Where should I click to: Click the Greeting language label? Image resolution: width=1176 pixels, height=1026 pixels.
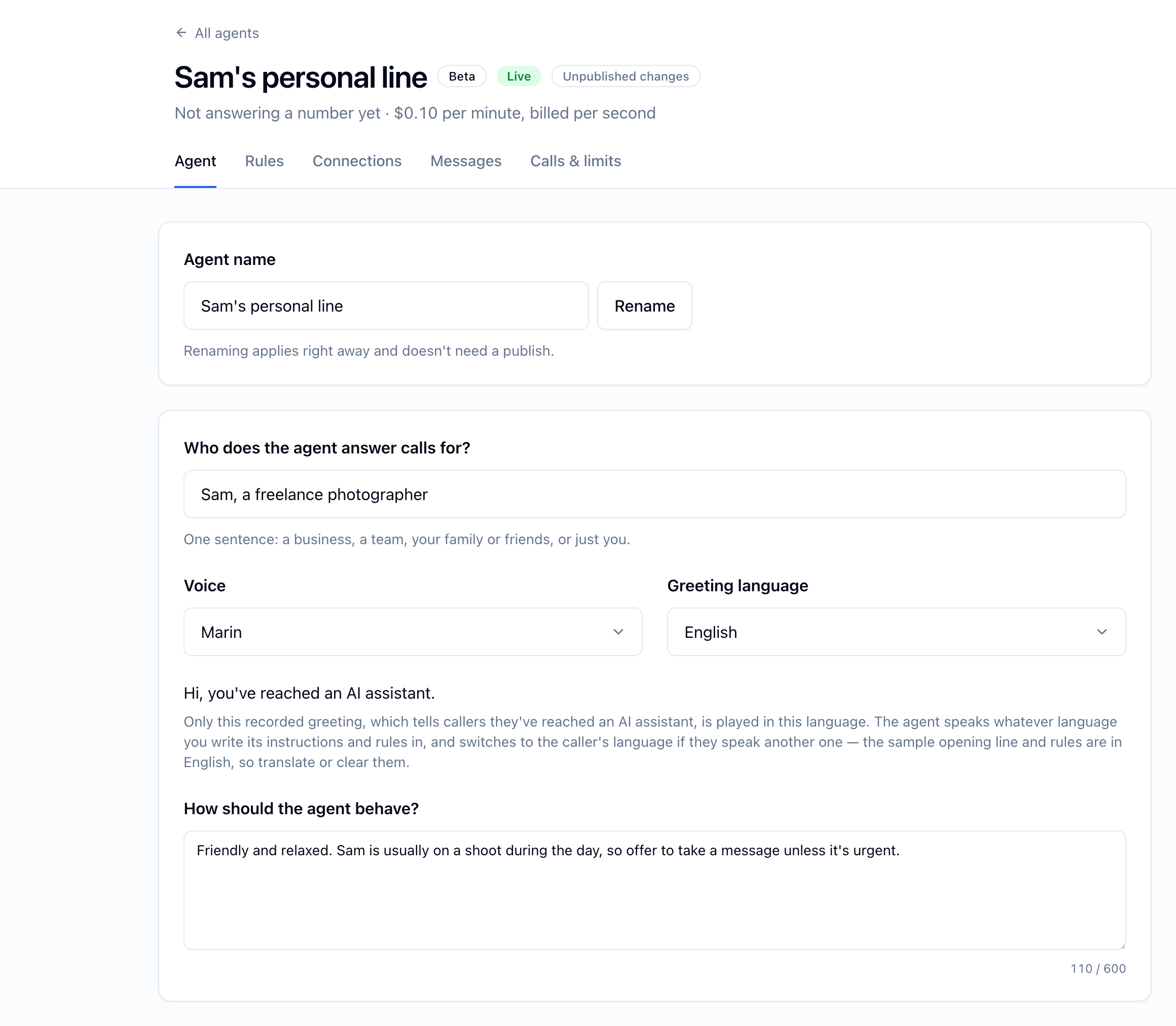tap(738, 586)
